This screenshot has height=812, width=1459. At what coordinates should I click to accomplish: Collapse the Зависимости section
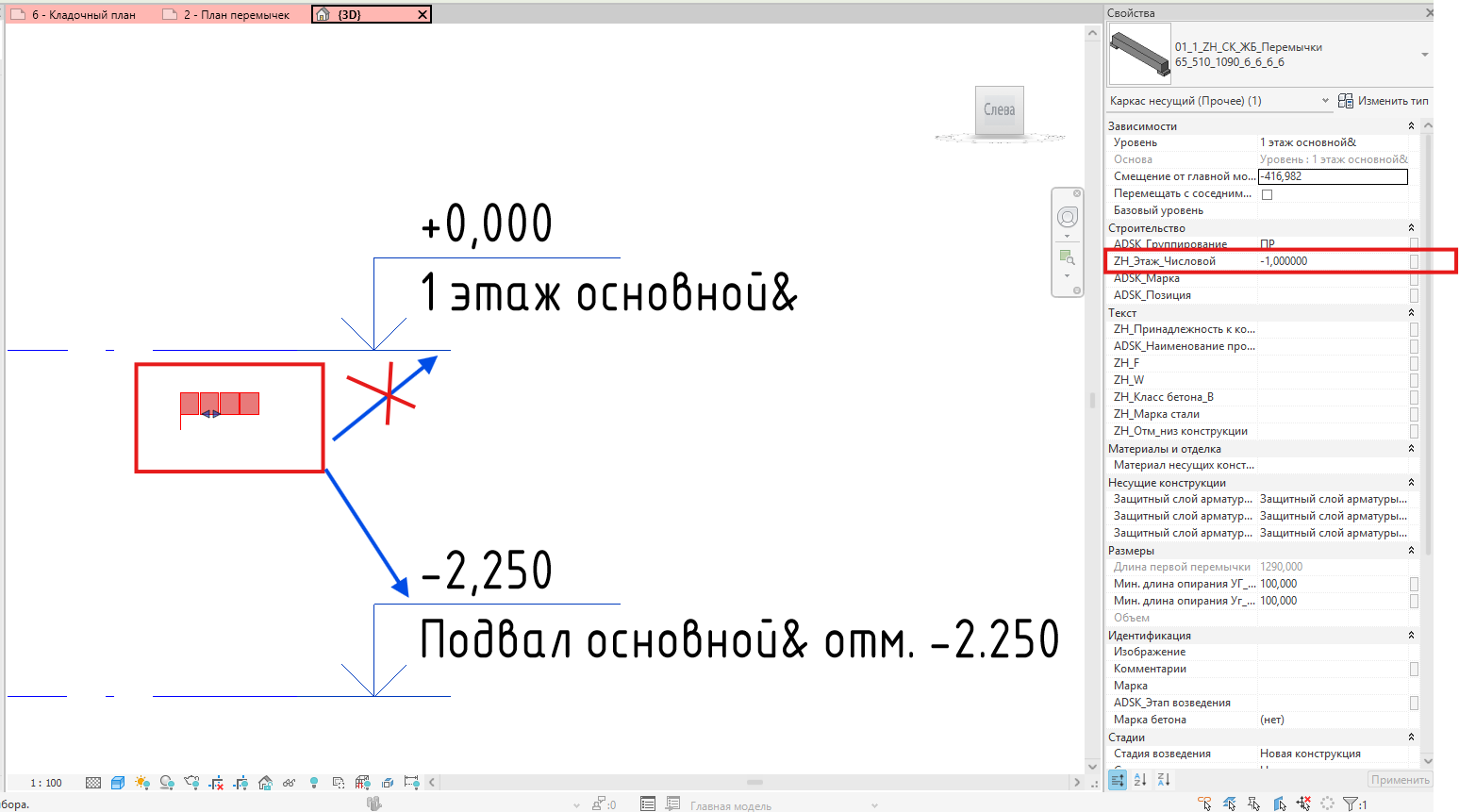[1411, 126]
